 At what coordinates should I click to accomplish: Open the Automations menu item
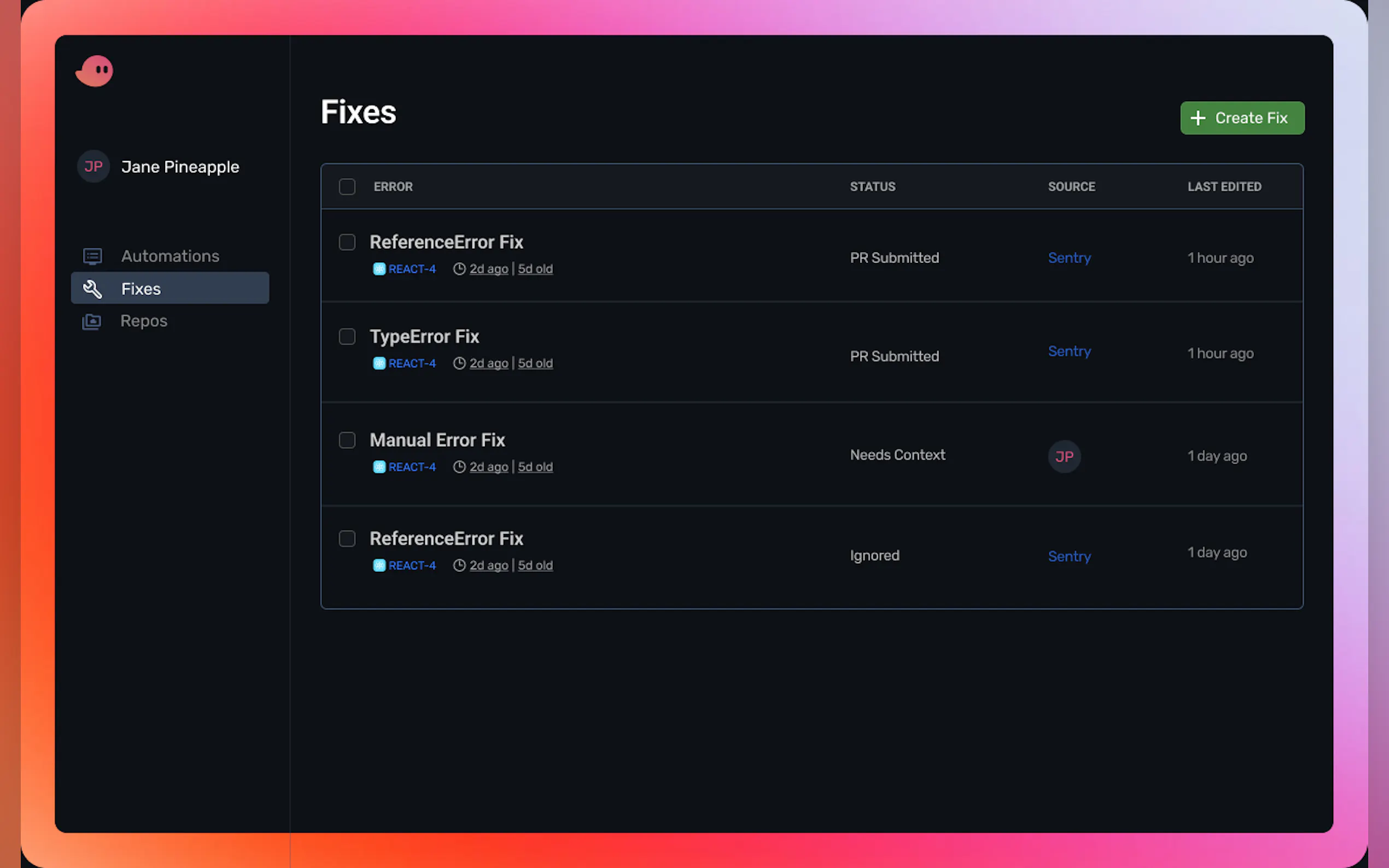coord(170,256)
